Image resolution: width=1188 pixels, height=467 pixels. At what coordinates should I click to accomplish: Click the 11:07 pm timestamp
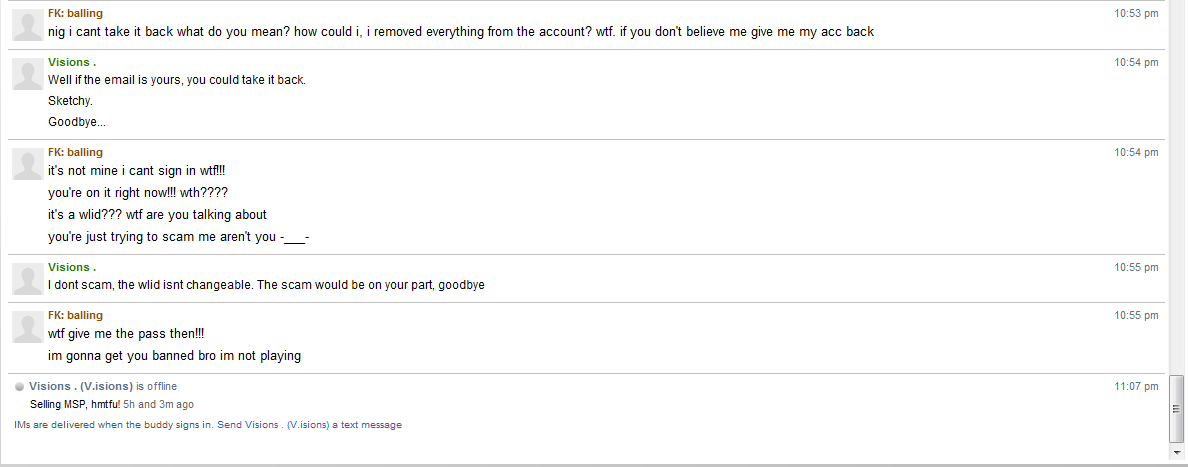click(1136, 386)
